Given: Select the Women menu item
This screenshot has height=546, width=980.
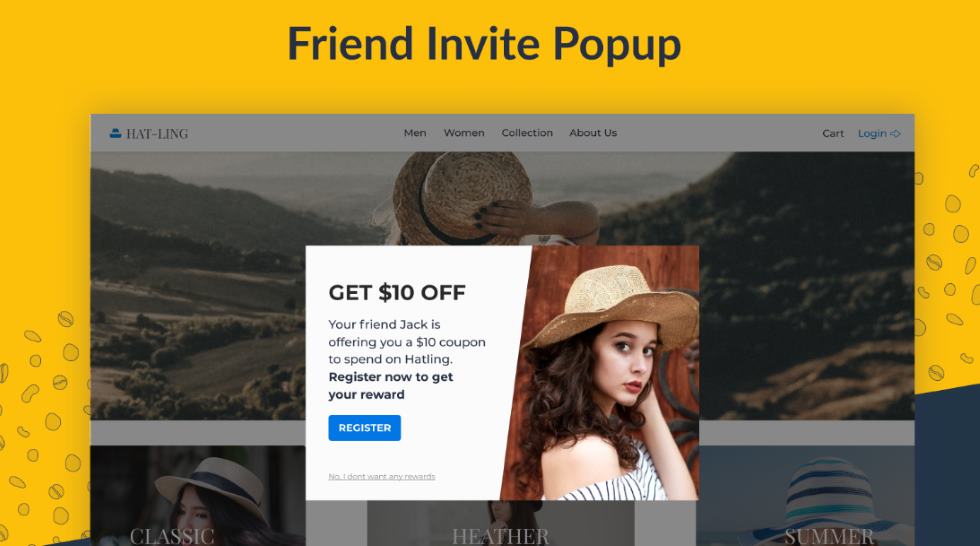Looking at the screenshot, I should click(464, 133).
